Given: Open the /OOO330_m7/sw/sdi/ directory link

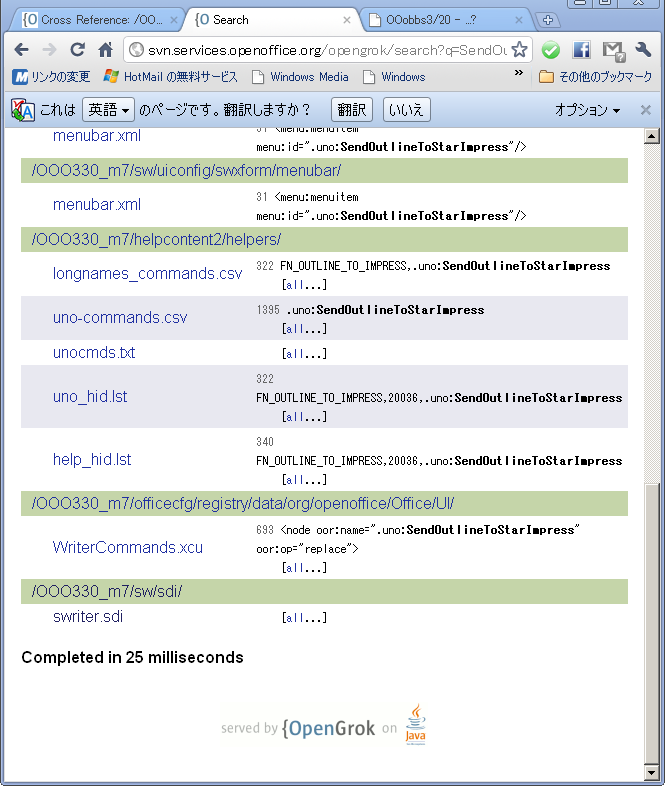Looking at the screenshot, I should [106, 592].
